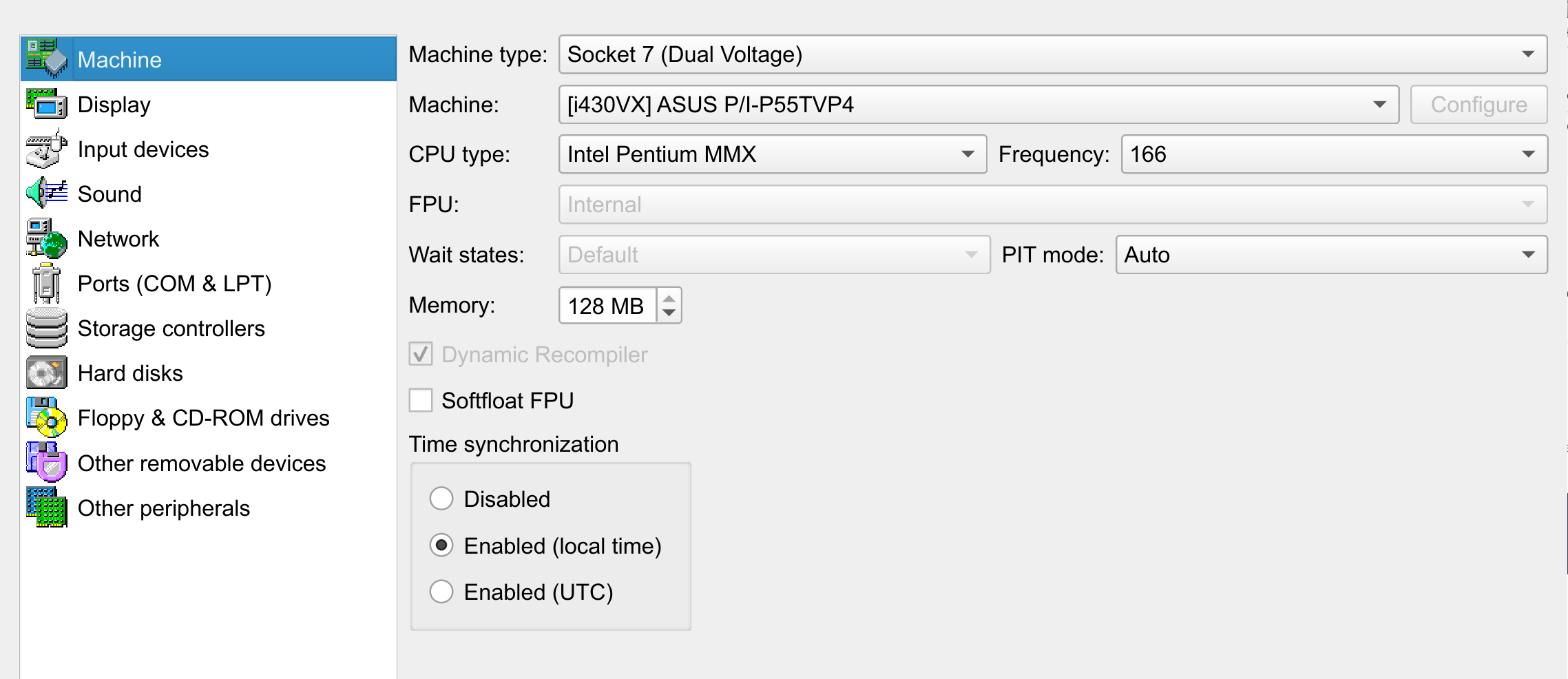
Task: Open the FPU dropdown
Action: [x=1053, y=205]
